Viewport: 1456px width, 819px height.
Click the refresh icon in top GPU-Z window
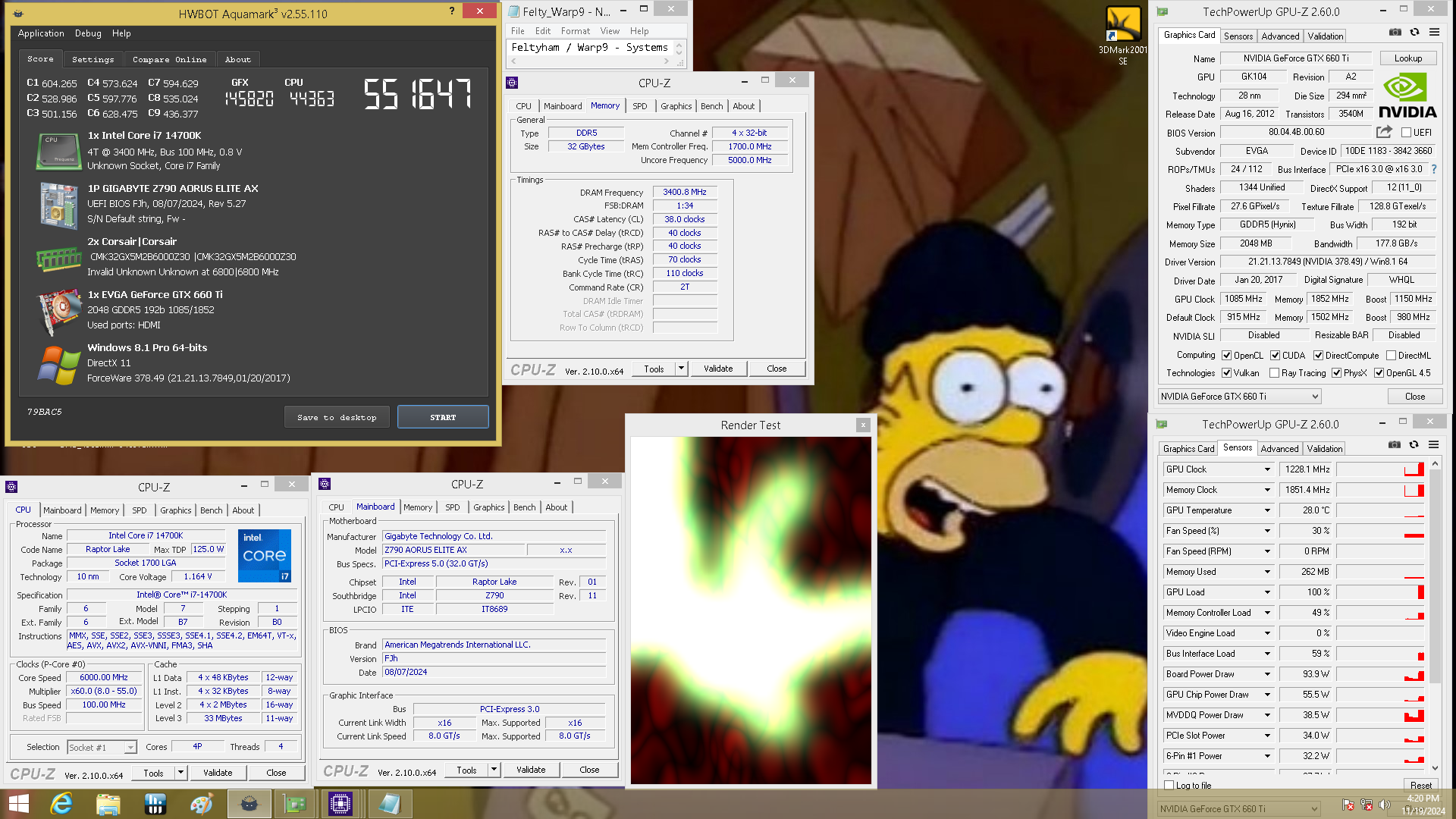pos(1414,33)
